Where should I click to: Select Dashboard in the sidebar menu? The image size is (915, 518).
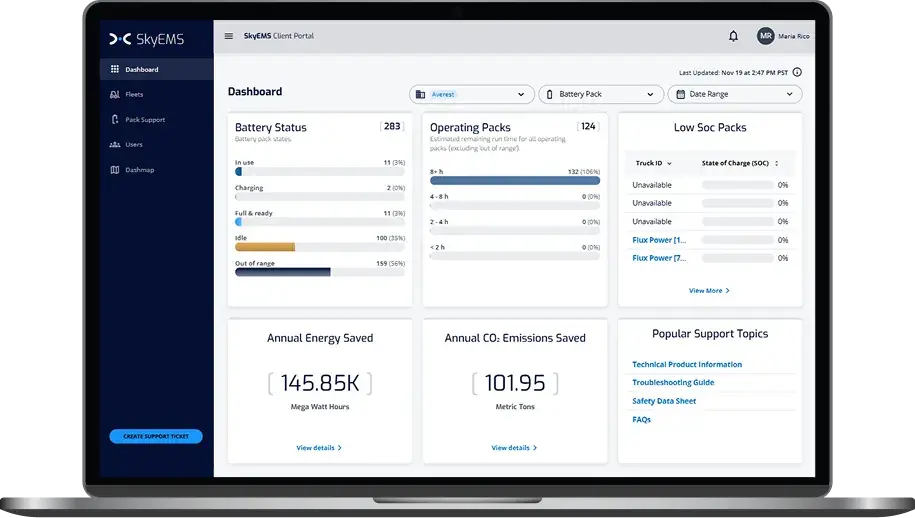[x=156, y=69]
